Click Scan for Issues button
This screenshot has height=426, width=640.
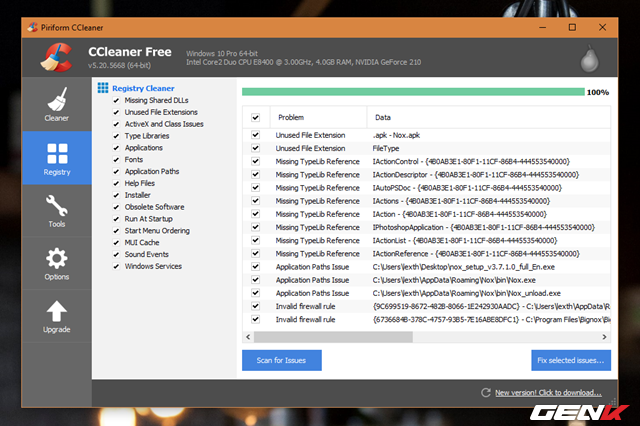282,360
